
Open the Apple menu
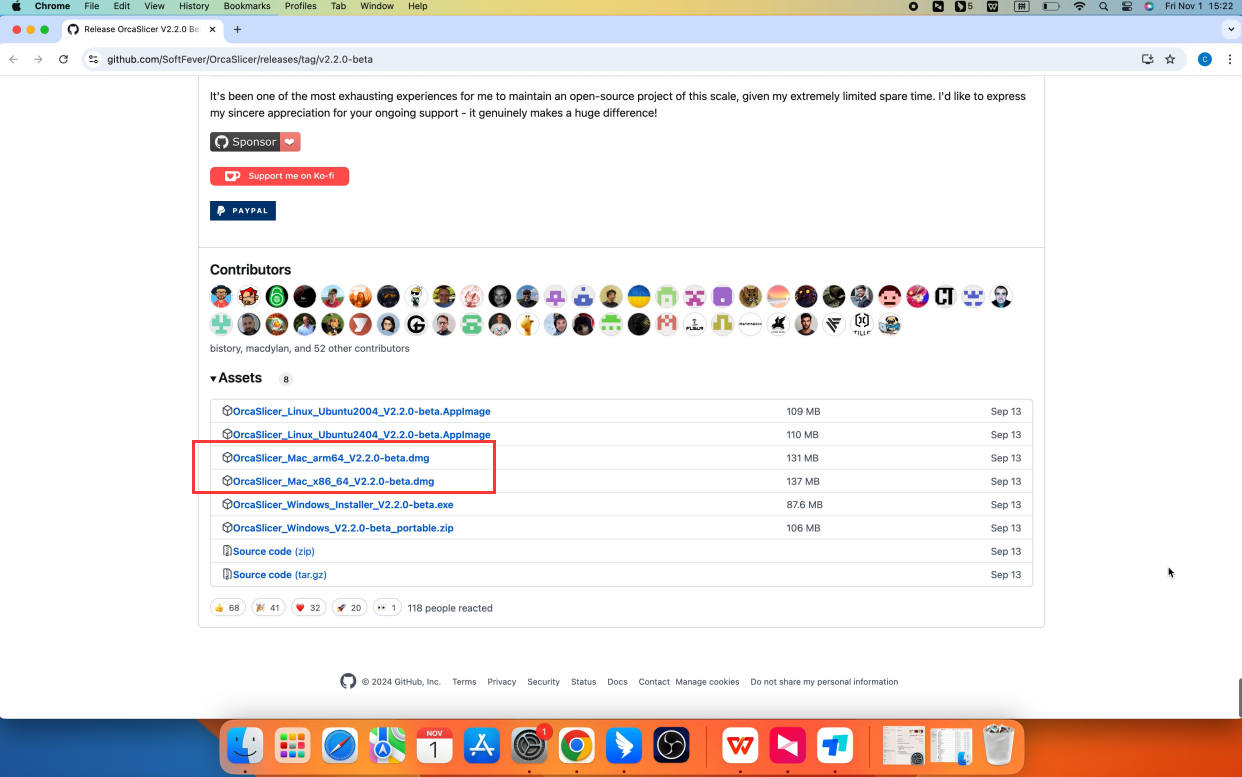16,6
